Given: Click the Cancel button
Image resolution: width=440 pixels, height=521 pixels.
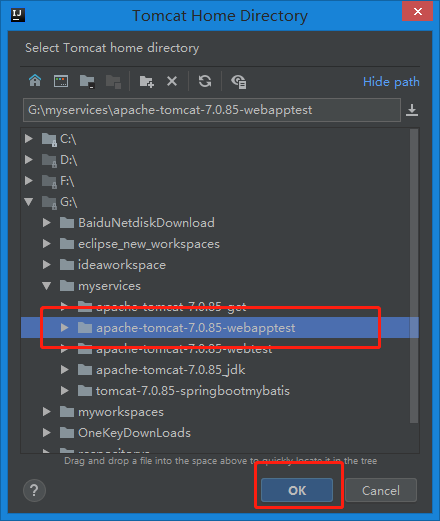Looking at the screenshot, I should click(381, 490).
